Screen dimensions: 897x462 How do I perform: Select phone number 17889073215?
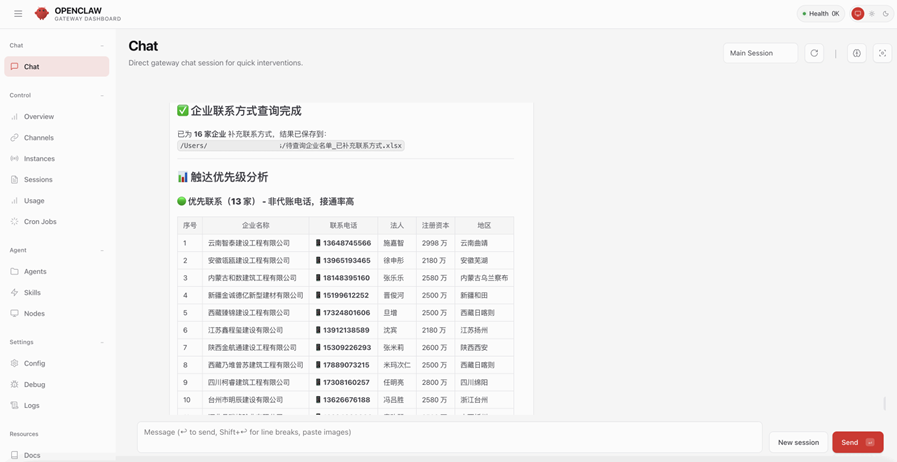[347, 365]
